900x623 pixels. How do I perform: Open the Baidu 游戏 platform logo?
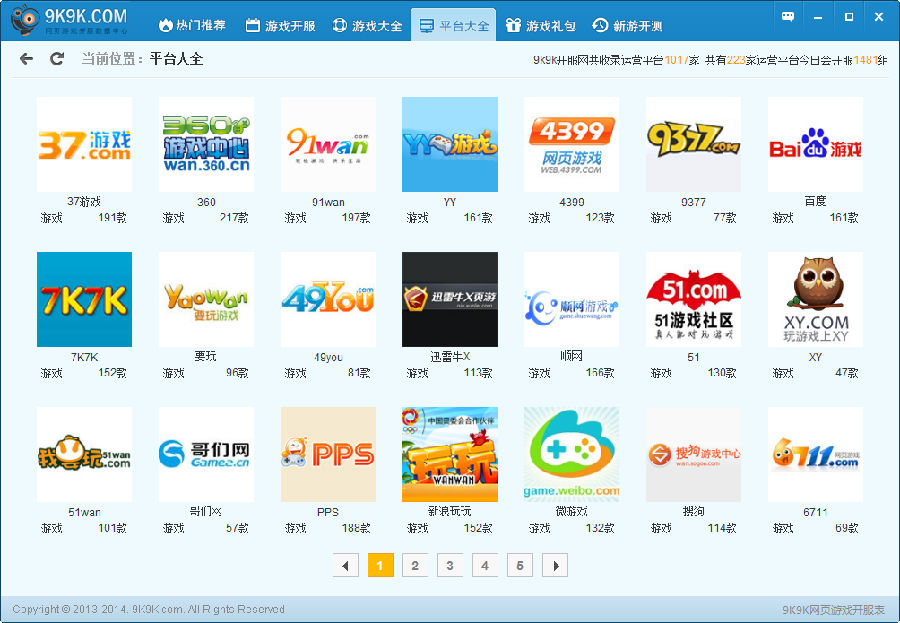[815, 144]
